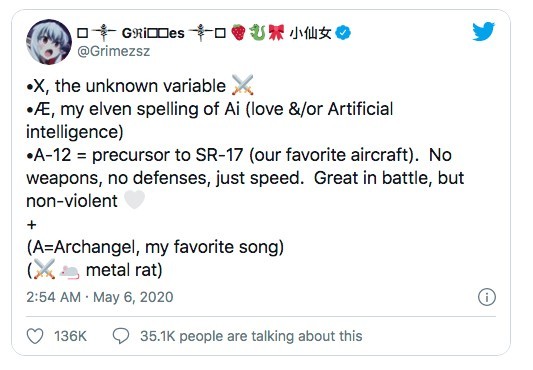Click the crossed swords emoji after 'variable'

[x=243, y=85]
